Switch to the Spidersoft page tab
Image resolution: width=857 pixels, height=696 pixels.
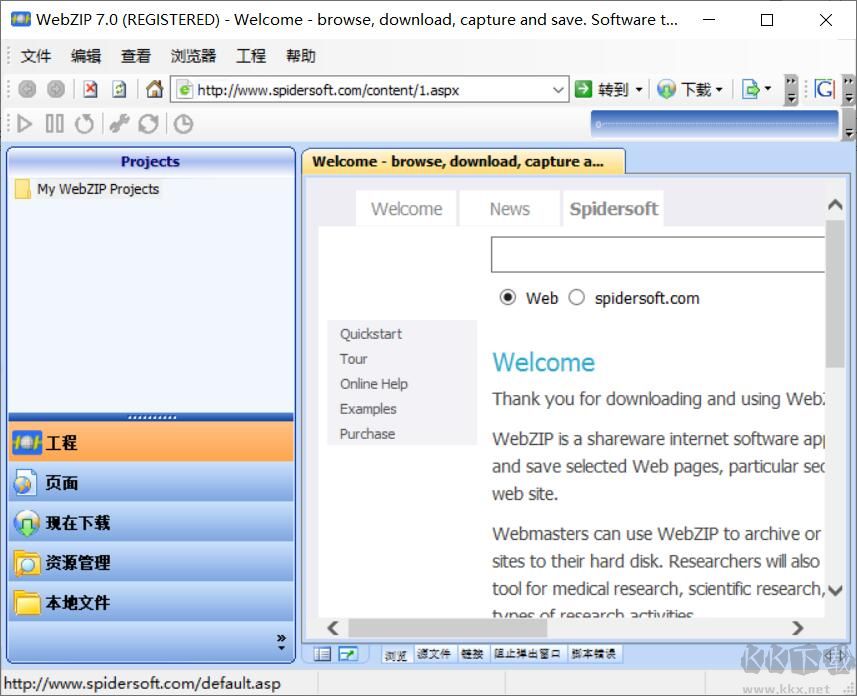coord(613,208)
